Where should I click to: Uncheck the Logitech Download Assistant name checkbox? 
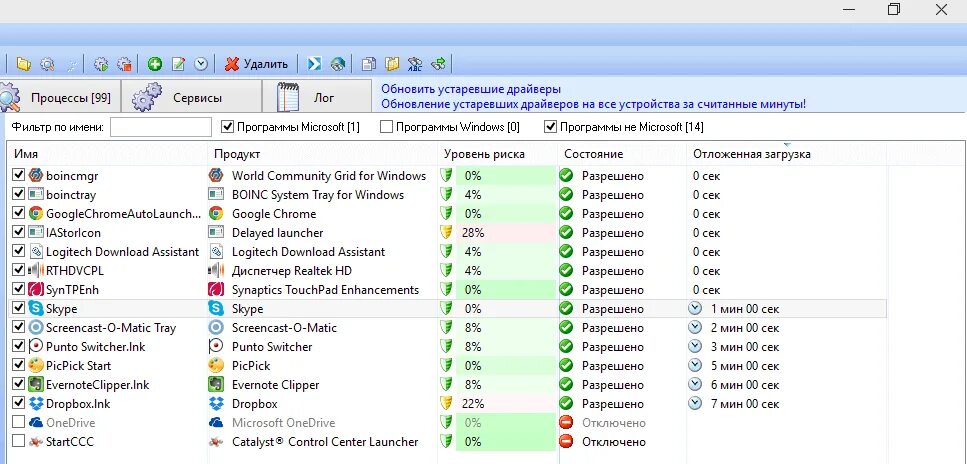(19, 252)
